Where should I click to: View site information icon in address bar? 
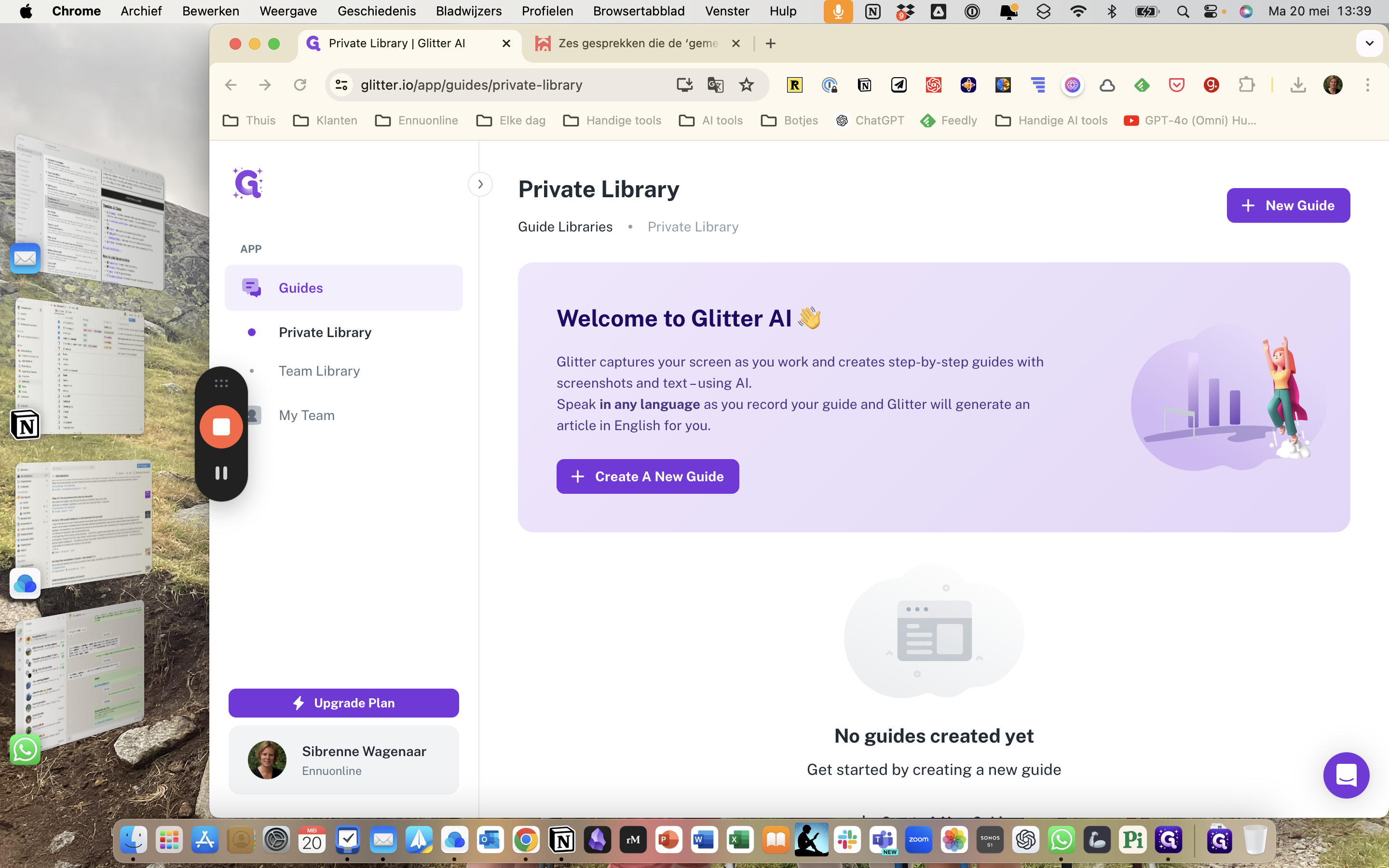click(x=341, y=85)
